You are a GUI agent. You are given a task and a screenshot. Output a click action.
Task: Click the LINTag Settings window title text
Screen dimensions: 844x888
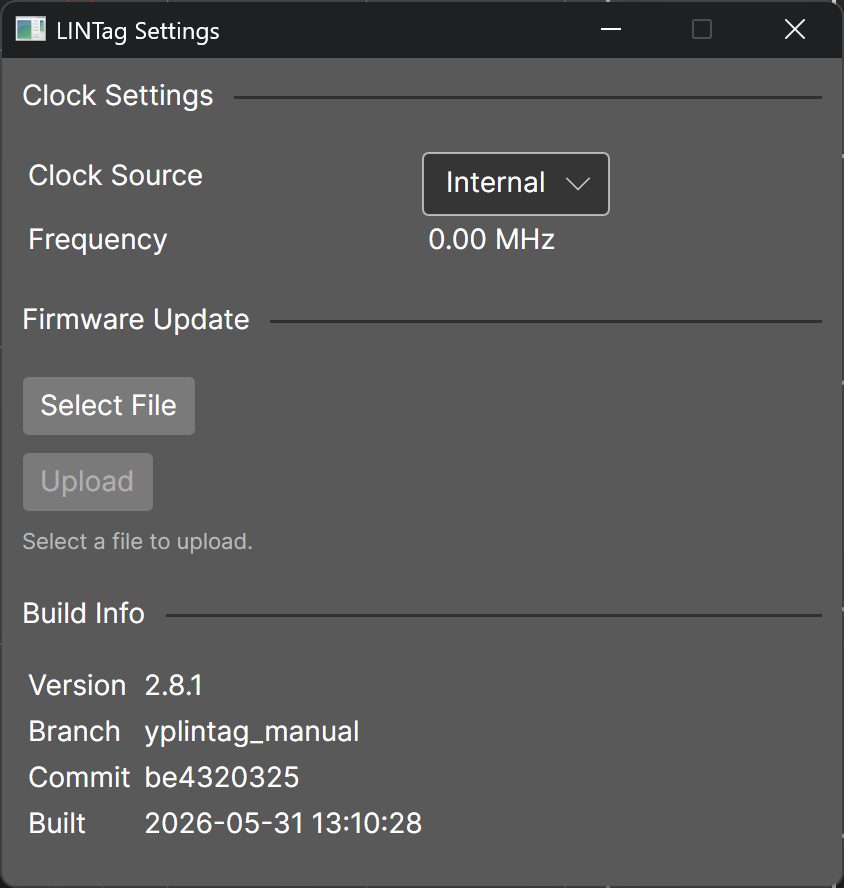coord(138,31)
